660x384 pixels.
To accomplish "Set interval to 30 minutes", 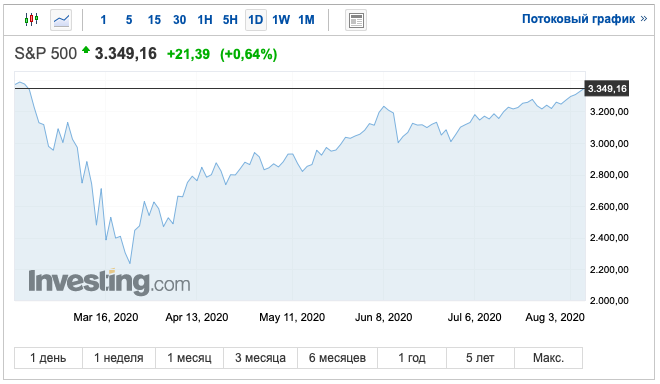I will 179,20.
